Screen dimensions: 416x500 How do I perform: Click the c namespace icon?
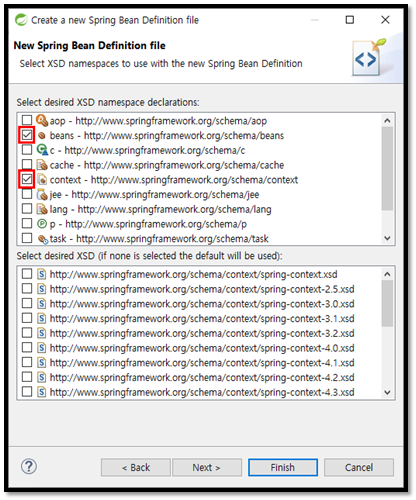click(42, 150)
